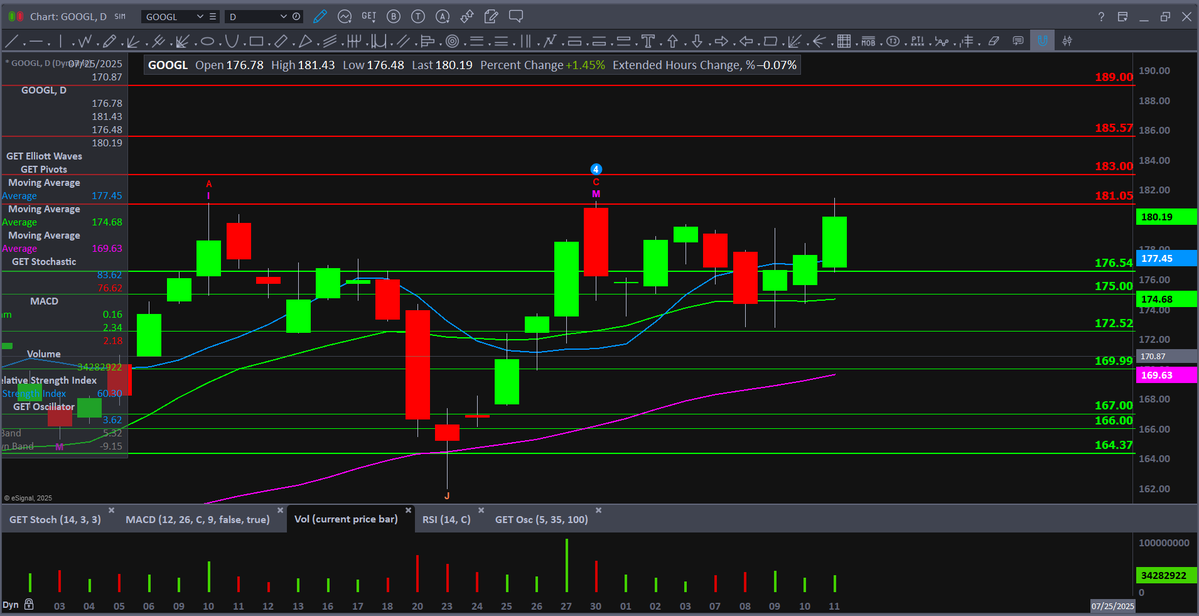Open the link windows icon

[467, 16]
